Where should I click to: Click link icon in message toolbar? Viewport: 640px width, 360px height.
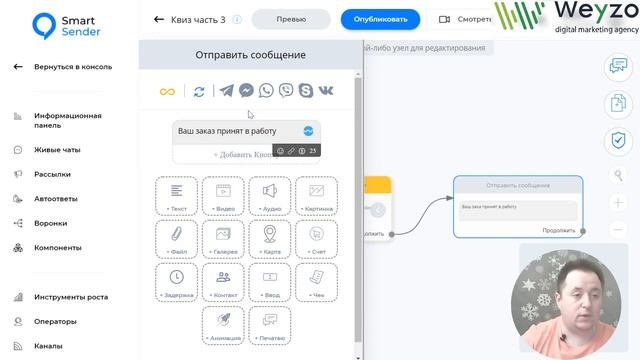pos(291,151)
